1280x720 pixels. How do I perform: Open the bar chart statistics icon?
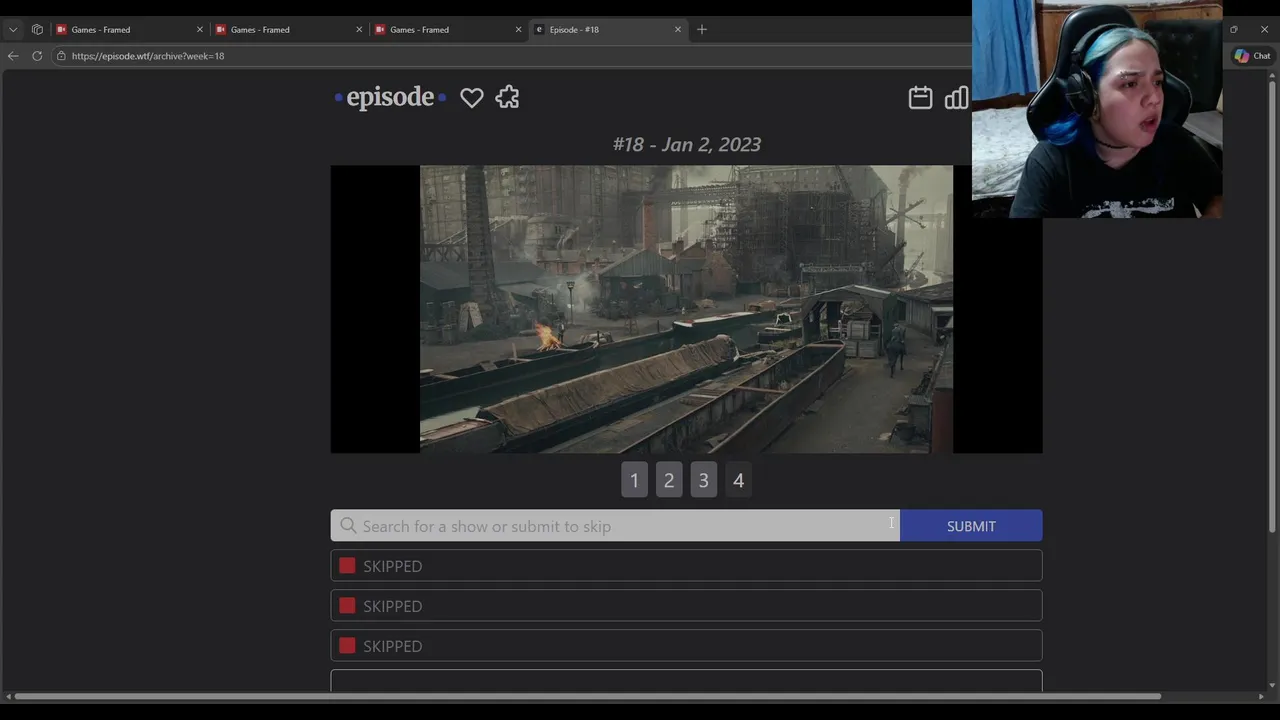[x=957, y=97]
